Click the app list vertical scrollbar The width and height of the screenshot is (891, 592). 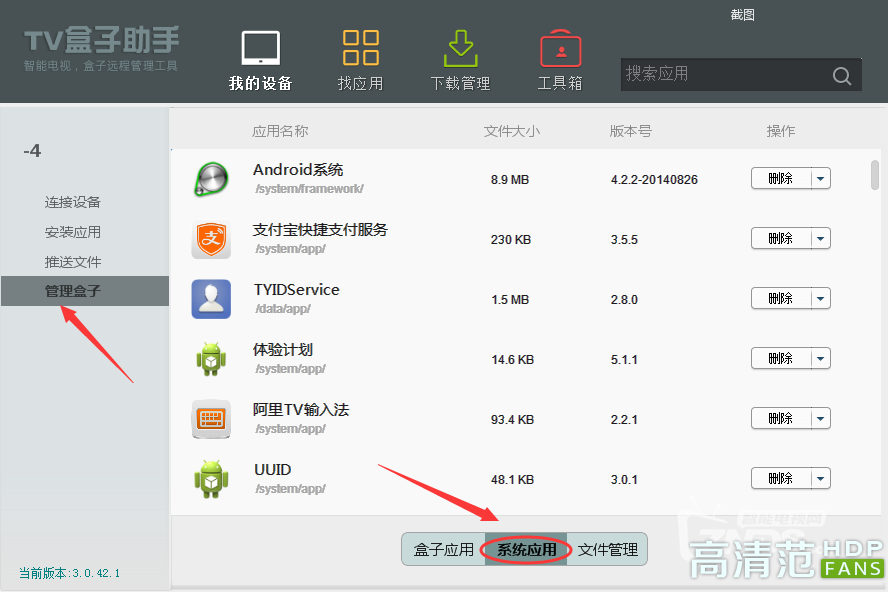pos(875,175)
